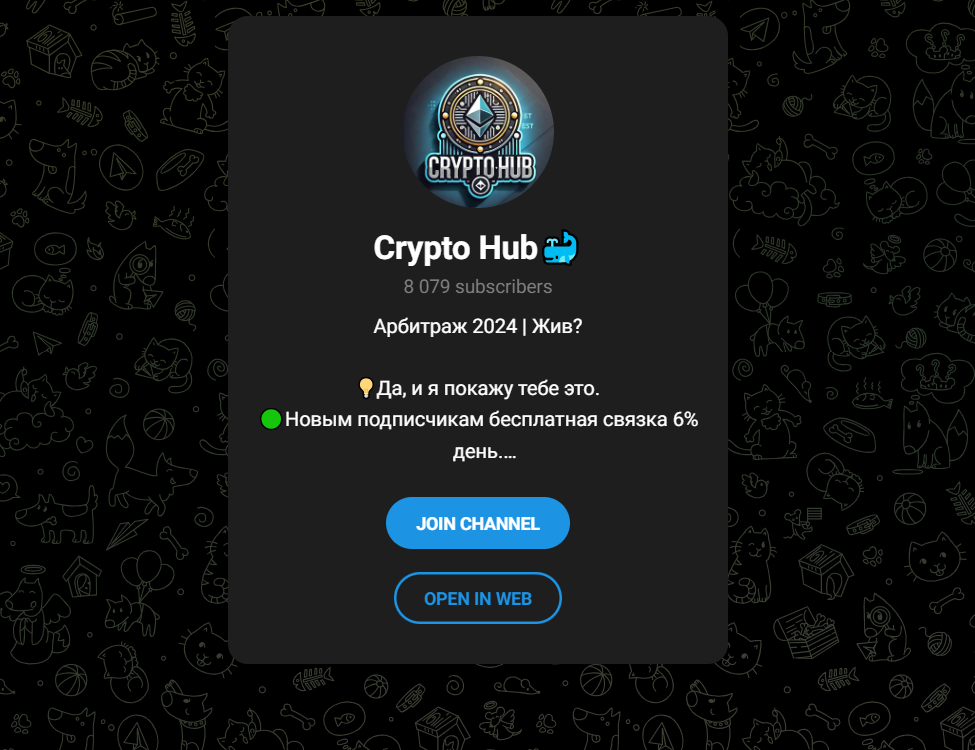Viewport: 975px width, 750px height.
Task: Click the trailing день.... description text
Action: (484, 451)
